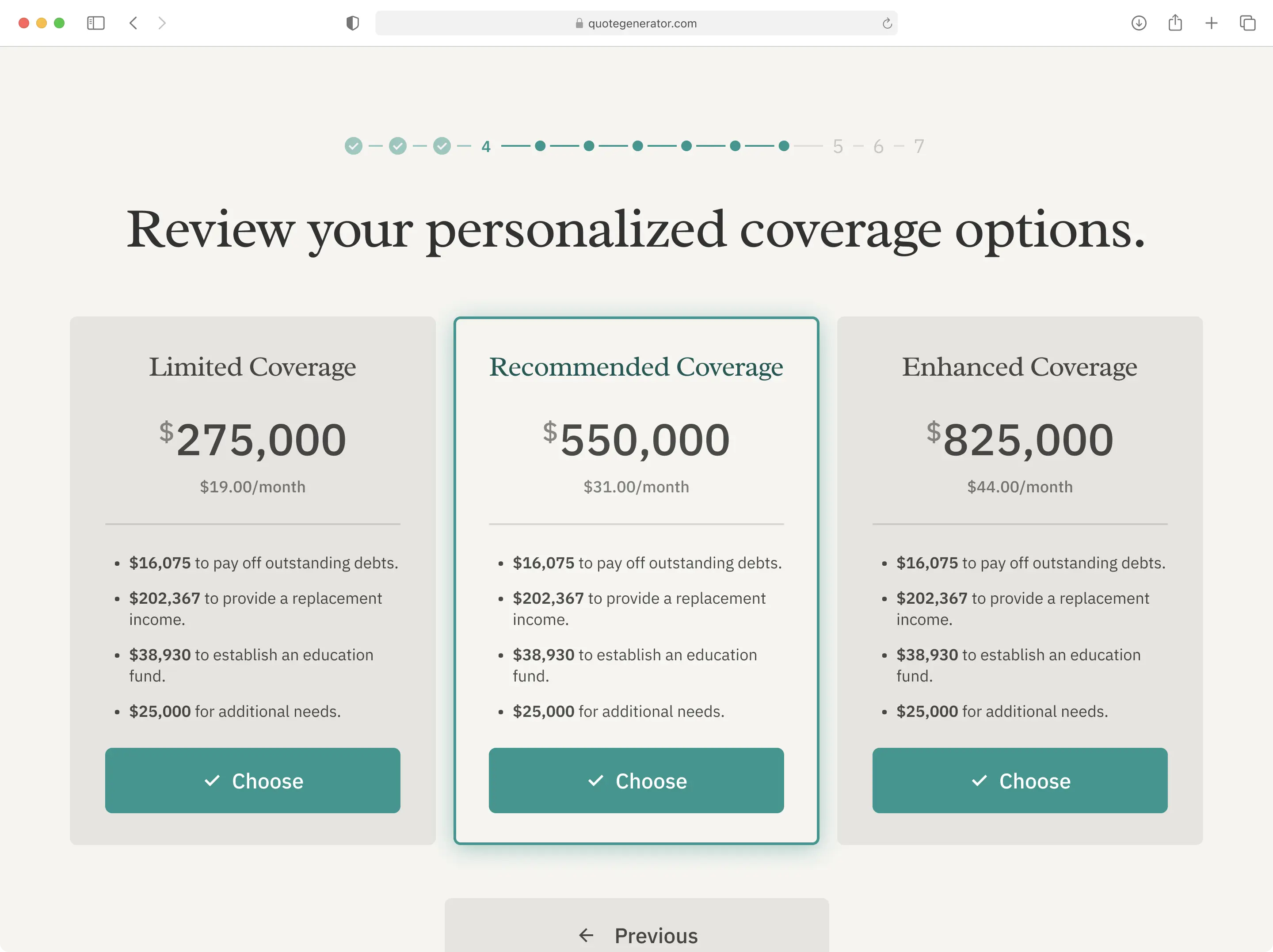Open the privacy shield icon
Viewport: 1273px width, 952px height.
pyautogui.click(x=352, y=23)
